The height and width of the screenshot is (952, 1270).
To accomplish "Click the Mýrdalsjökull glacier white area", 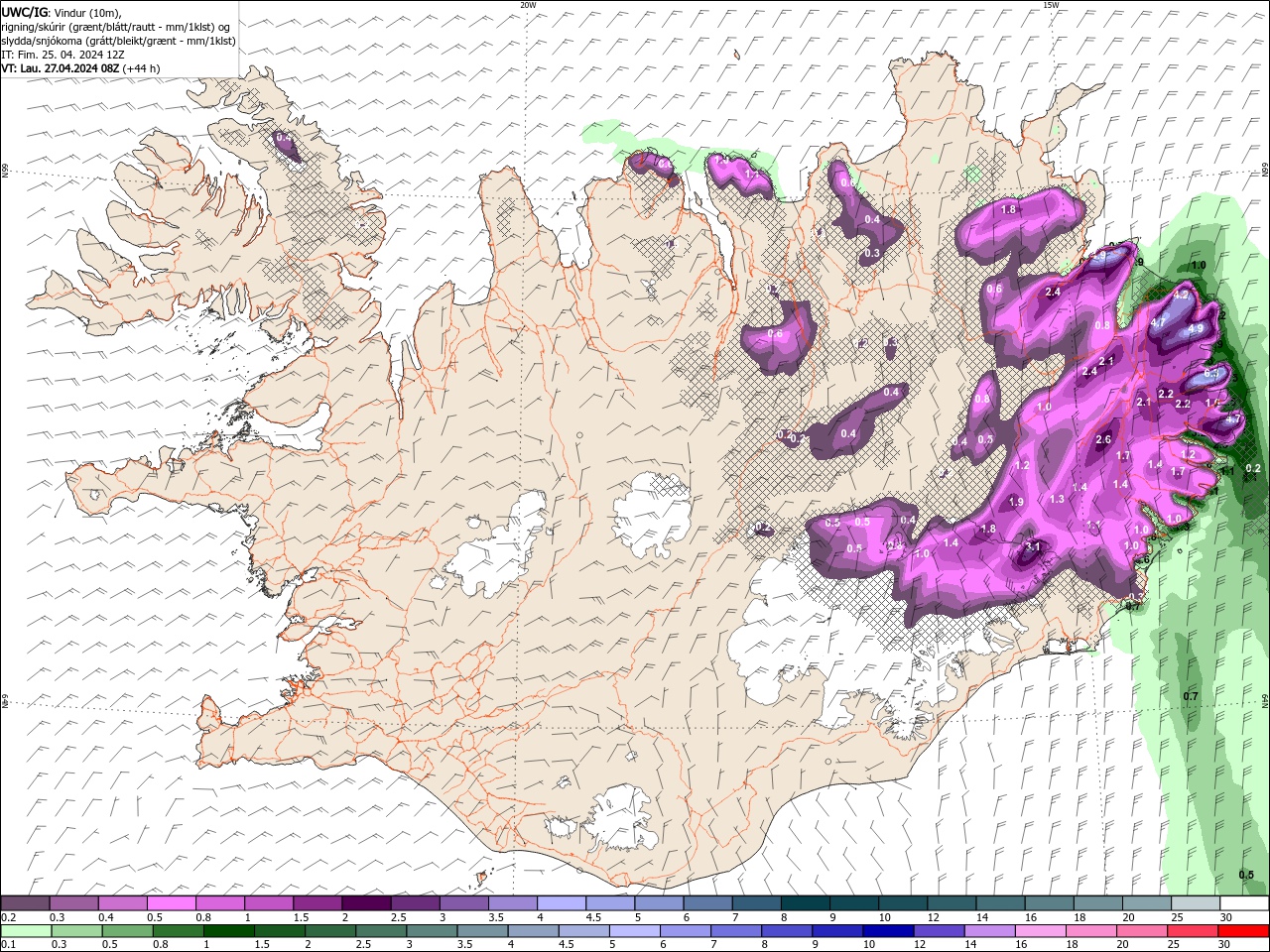I will click(620, 818).
